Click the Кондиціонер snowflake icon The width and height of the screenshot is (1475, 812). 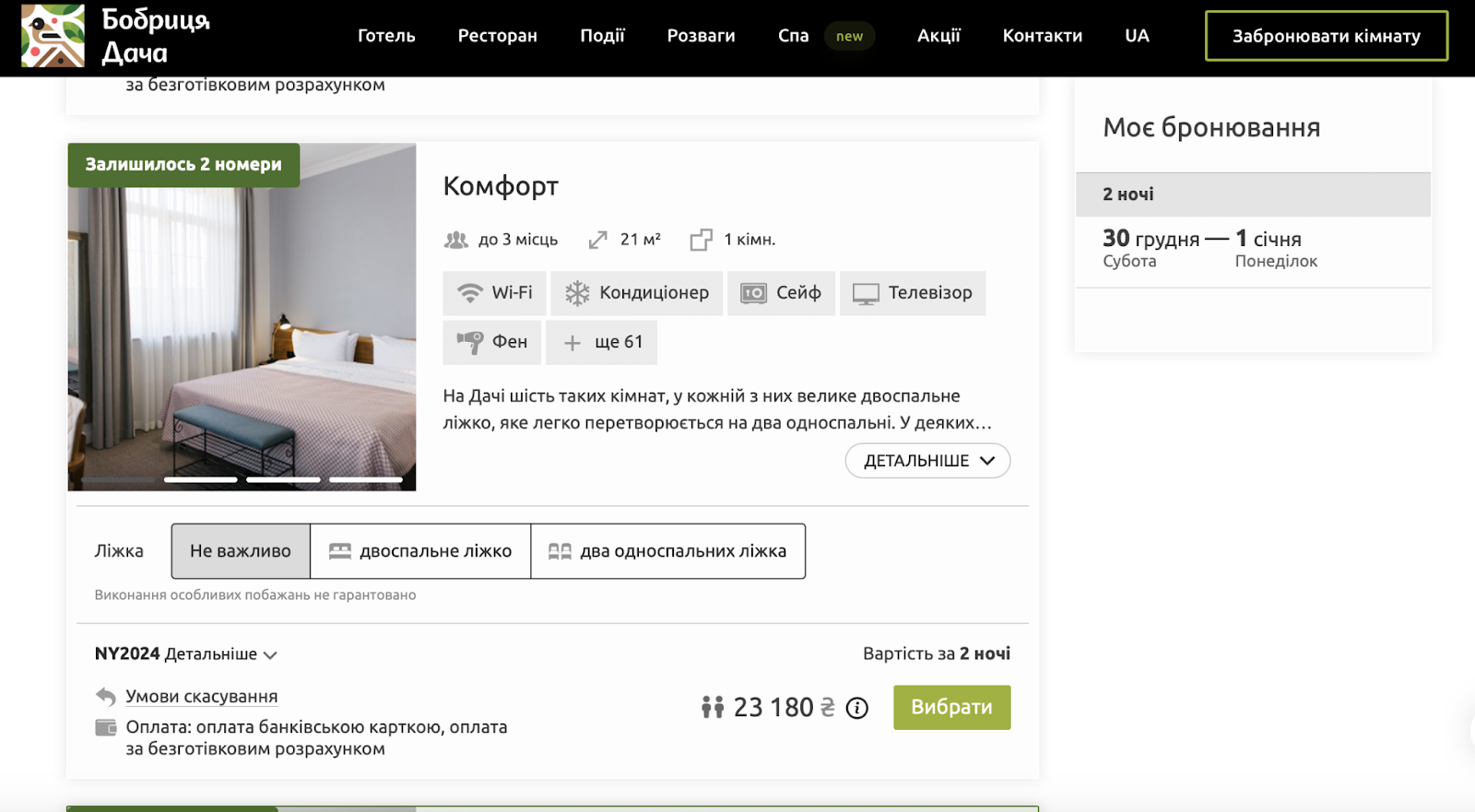[577, 293]
